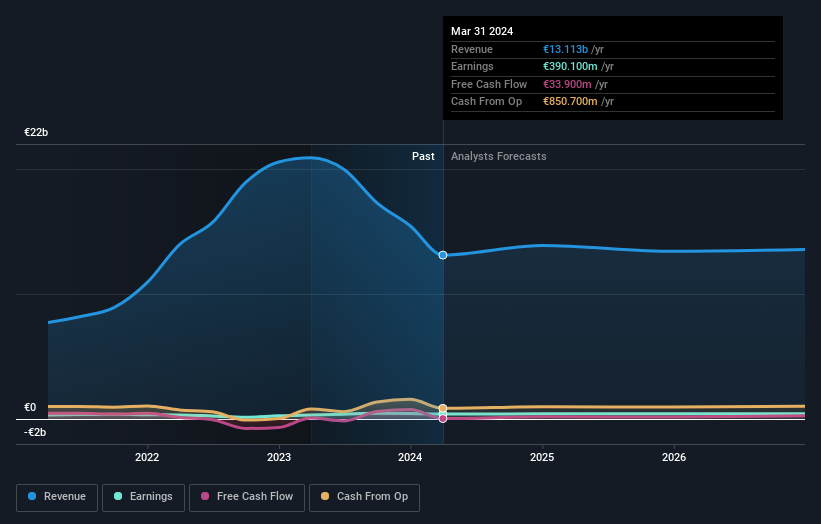Click the pink Free Cash Flow data point
This screenshot has height=524, width=821.
coord(443,418)
